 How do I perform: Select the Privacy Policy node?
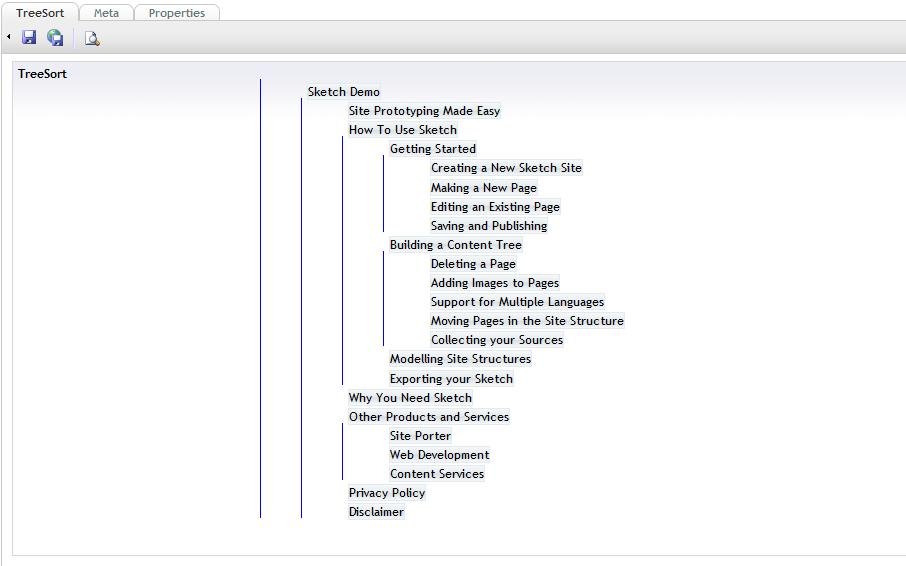click(x=387, y=493)
